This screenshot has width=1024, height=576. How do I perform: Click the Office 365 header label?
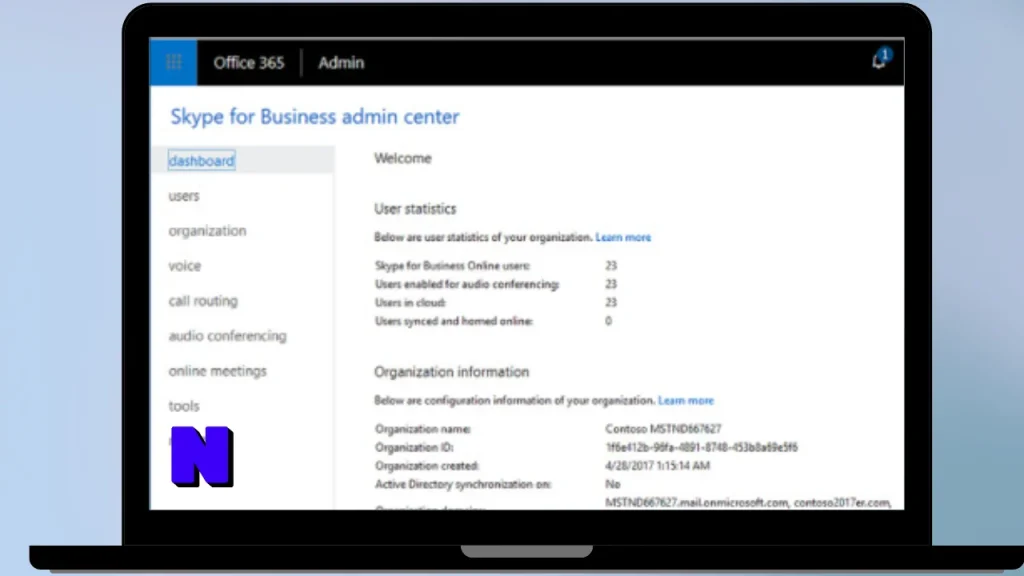coord(249,63)
